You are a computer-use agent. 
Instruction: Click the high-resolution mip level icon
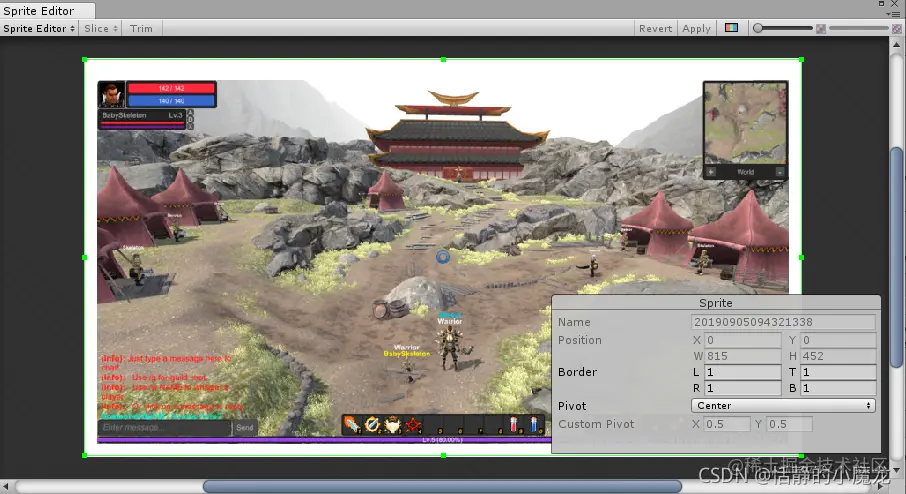pyautogui.click(x=897, y=28)
